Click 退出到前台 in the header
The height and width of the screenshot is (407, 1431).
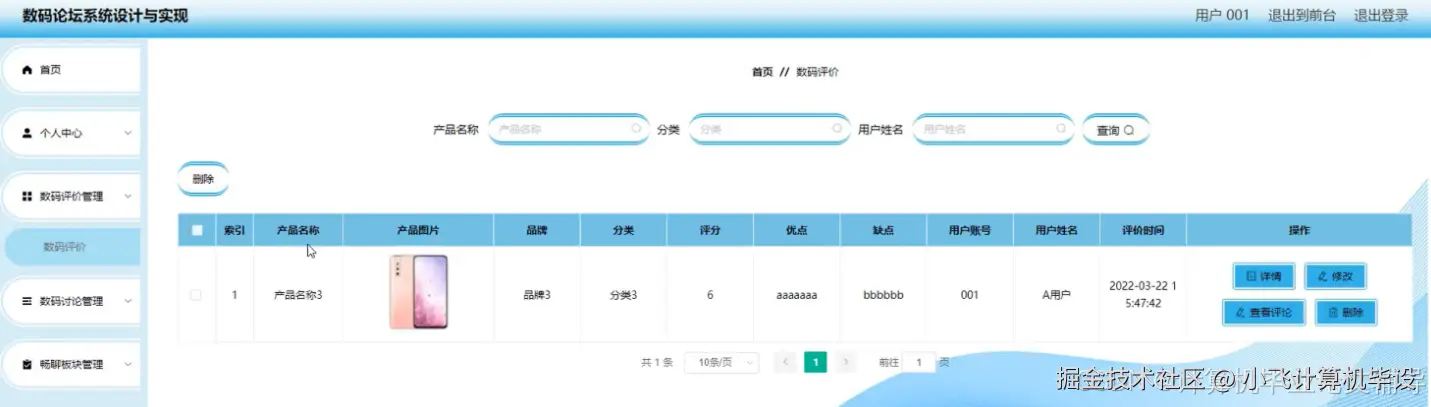(x=1303, y=15)
